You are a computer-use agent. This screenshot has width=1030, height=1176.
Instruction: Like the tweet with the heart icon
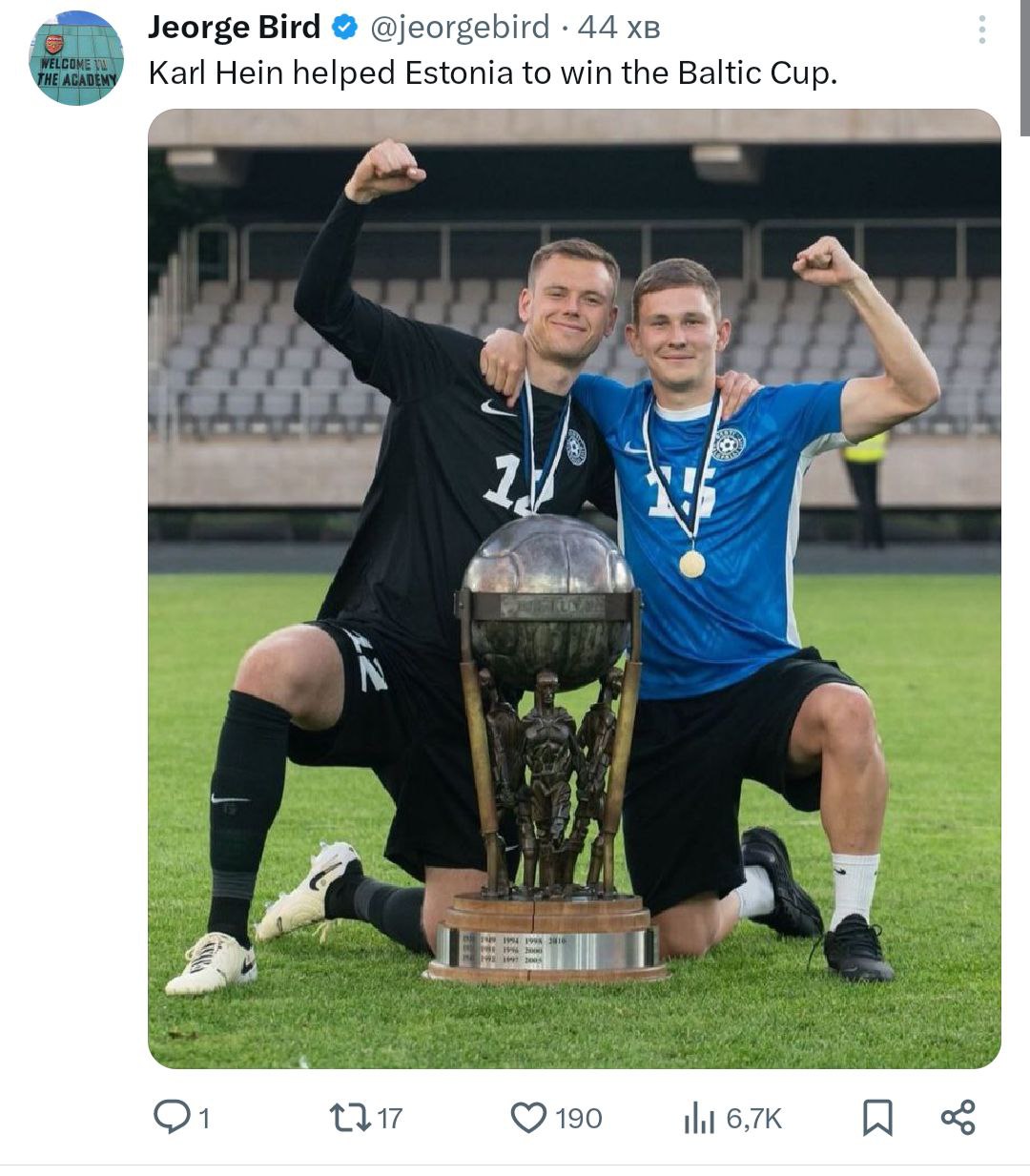529,1118
